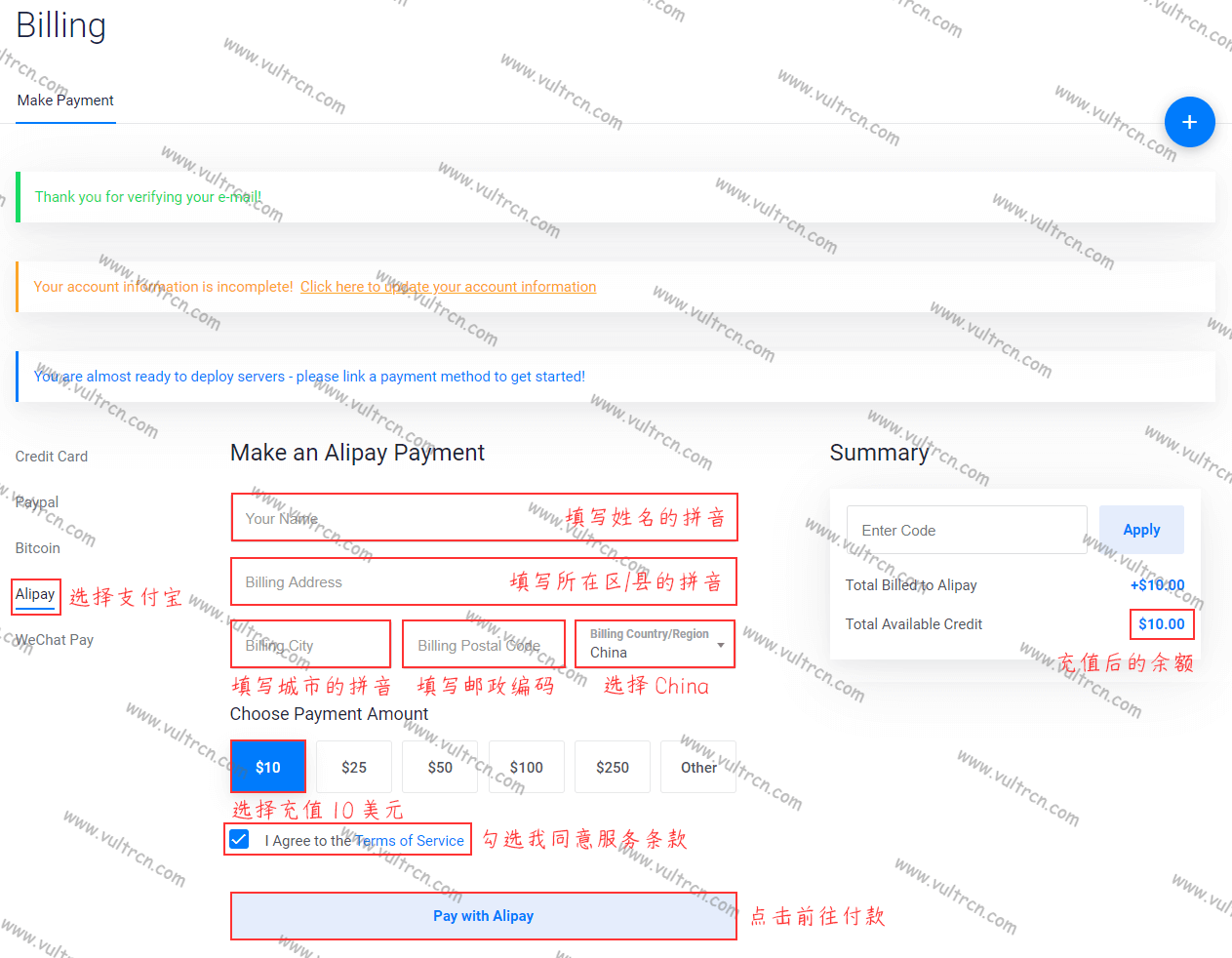Open the Billing Country/Region dropdown
The width and height of the screenshot is (1232, 958).
(x=656, y=645)
